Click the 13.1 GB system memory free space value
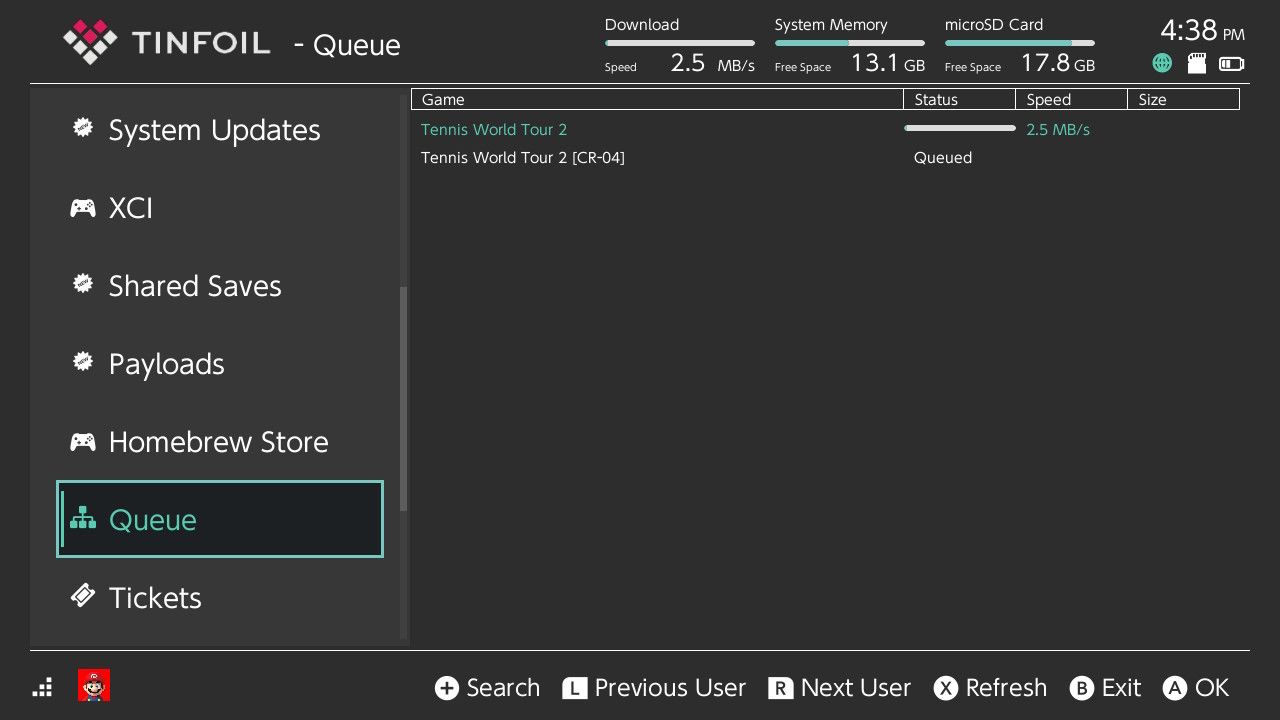This screenshot has width=1280, height=720. 888,63
